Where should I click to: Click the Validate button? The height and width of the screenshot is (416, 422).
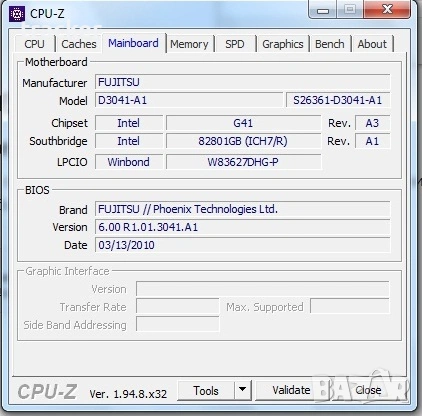pos(291,390)
